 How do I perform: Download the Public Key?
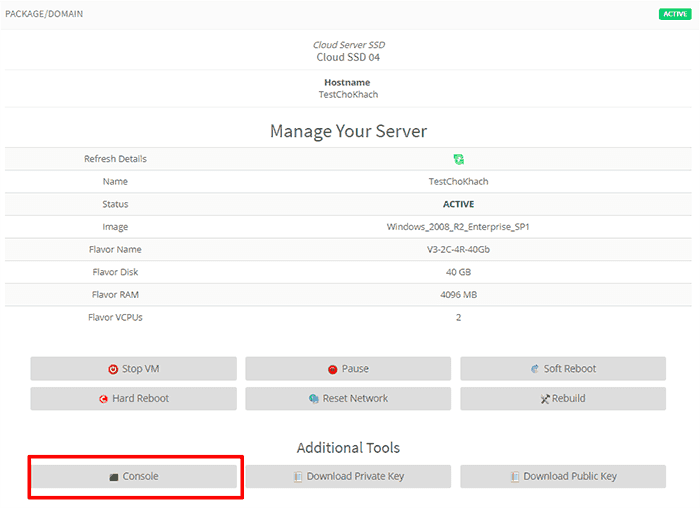563,476
